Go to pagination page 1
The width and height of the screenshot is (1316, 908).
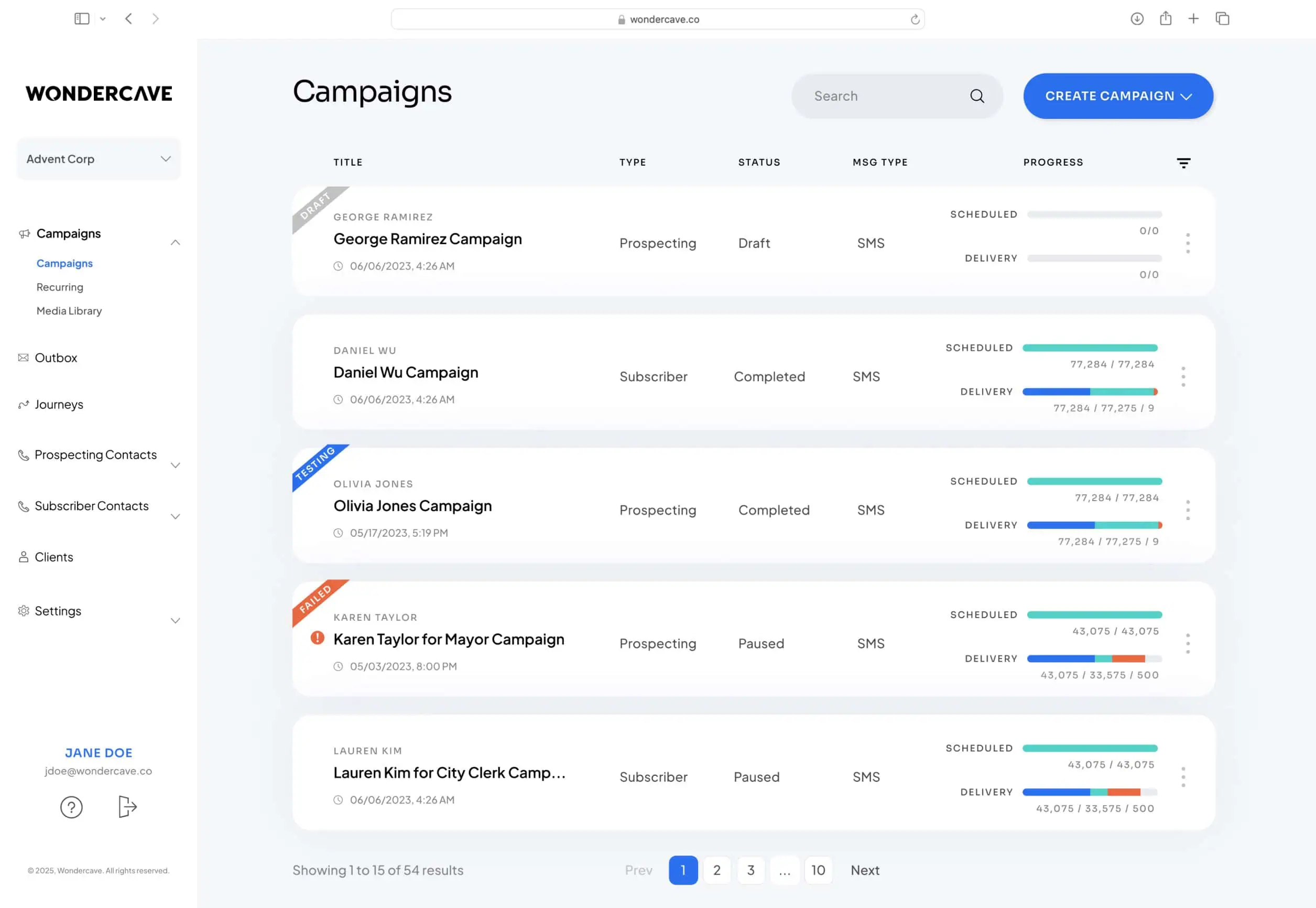click(683, 870)
